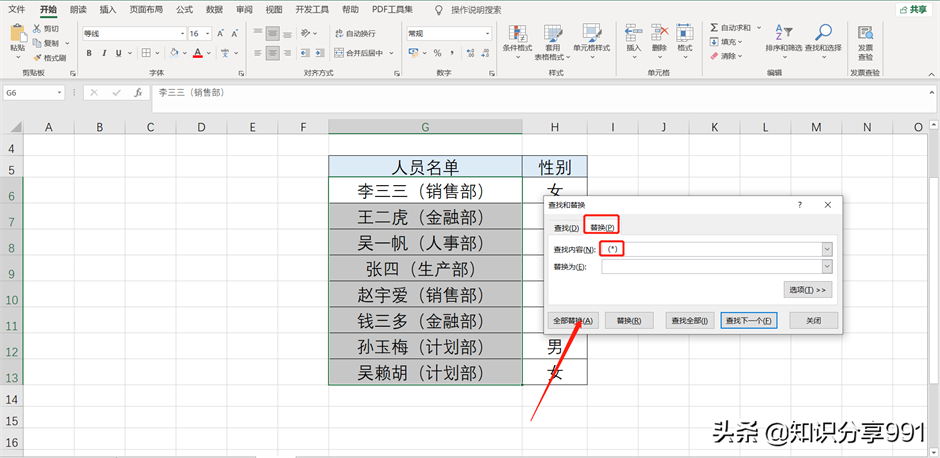
Task: Open the font size dropdown
Action: pyautogui.click(x=207, y=33)
